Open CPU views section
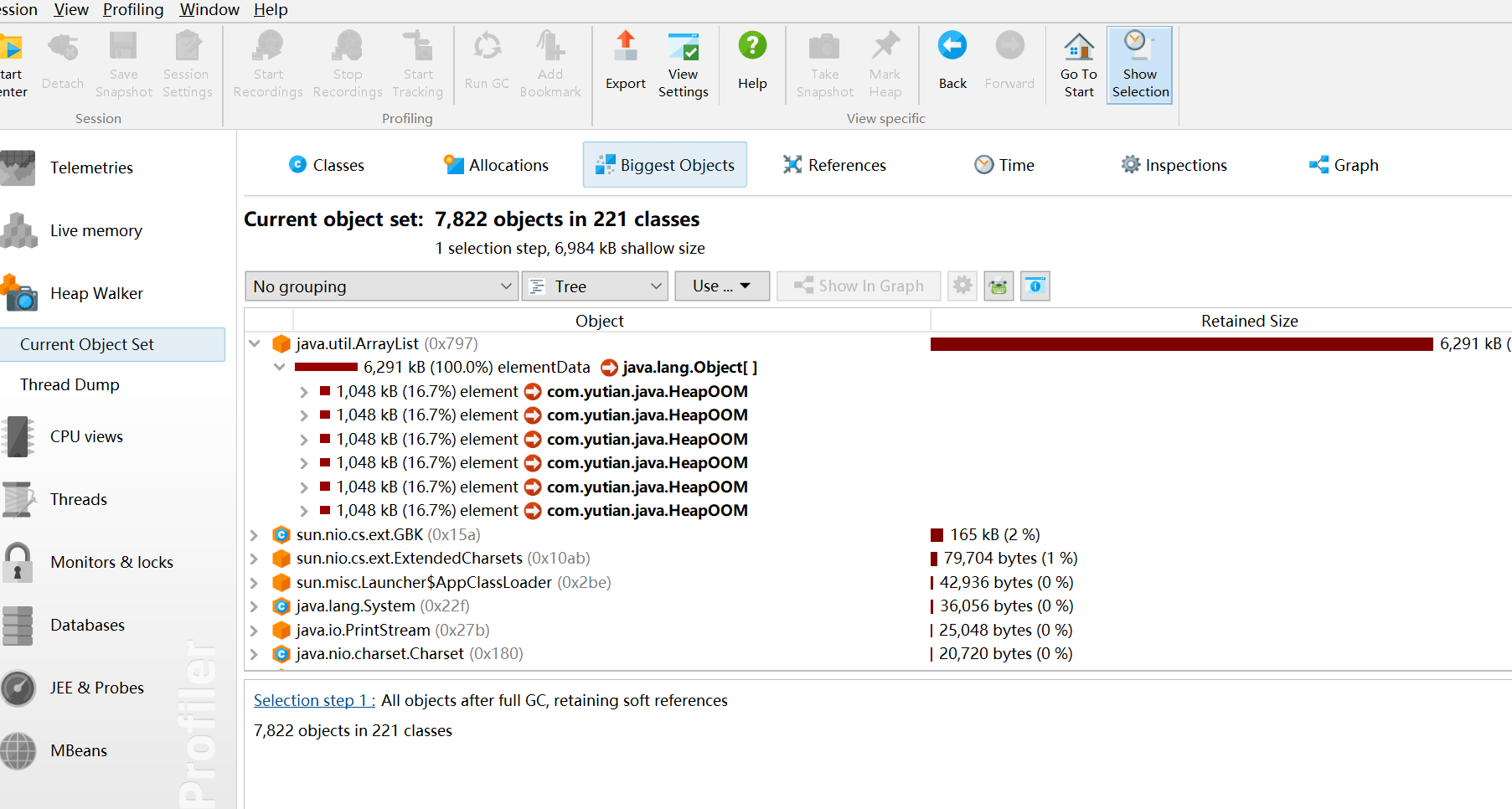 pyautogui.click(x=85, y=436)
